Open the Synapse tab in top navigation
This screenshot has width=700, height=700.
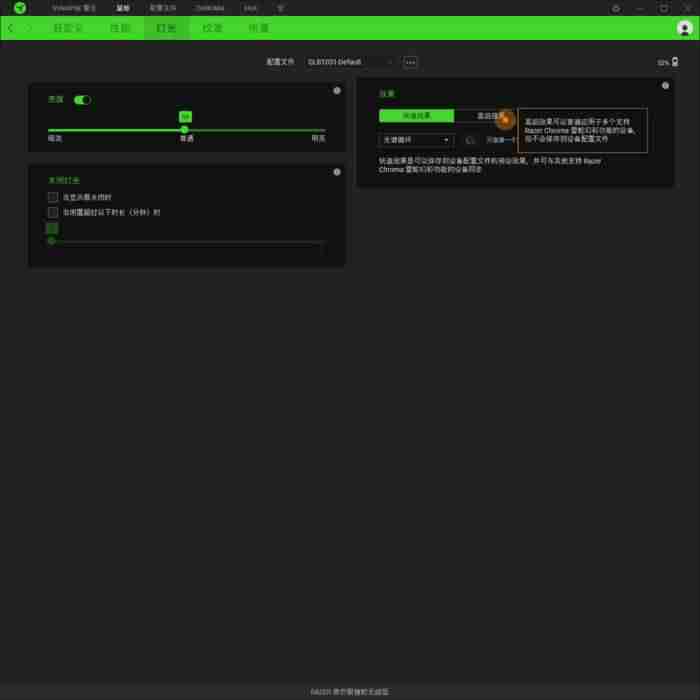pos(74,8)
